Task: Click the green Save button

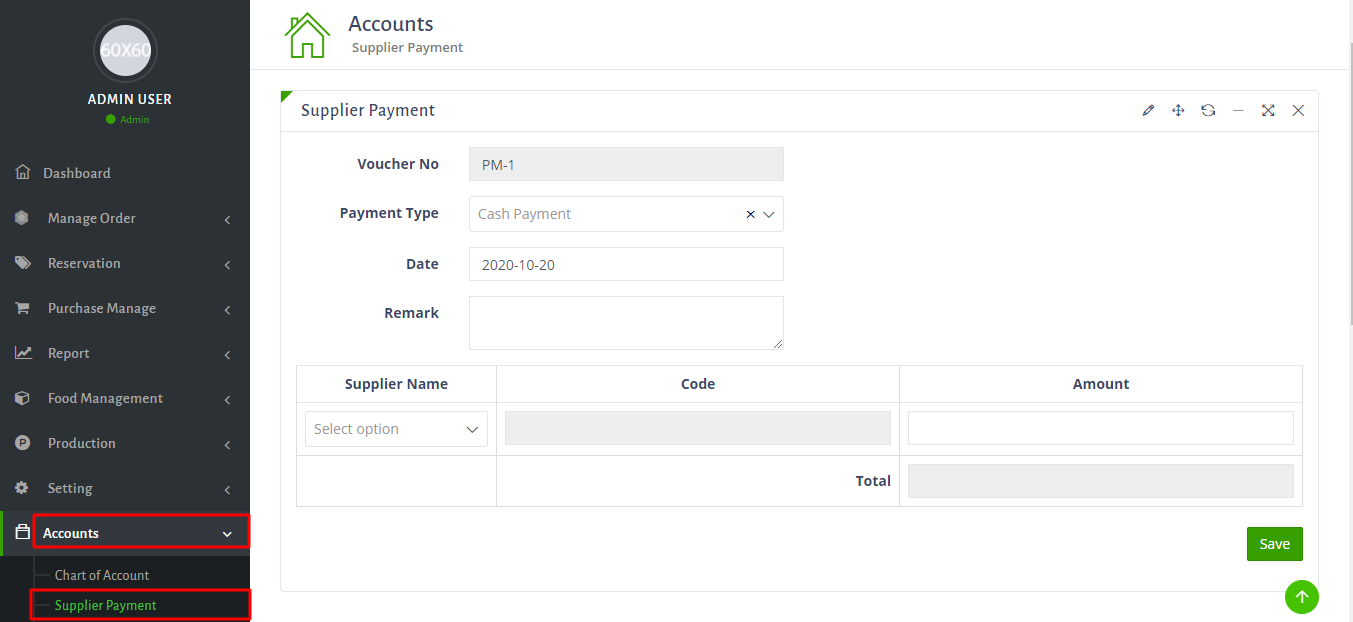Action: pos(1274,544)
